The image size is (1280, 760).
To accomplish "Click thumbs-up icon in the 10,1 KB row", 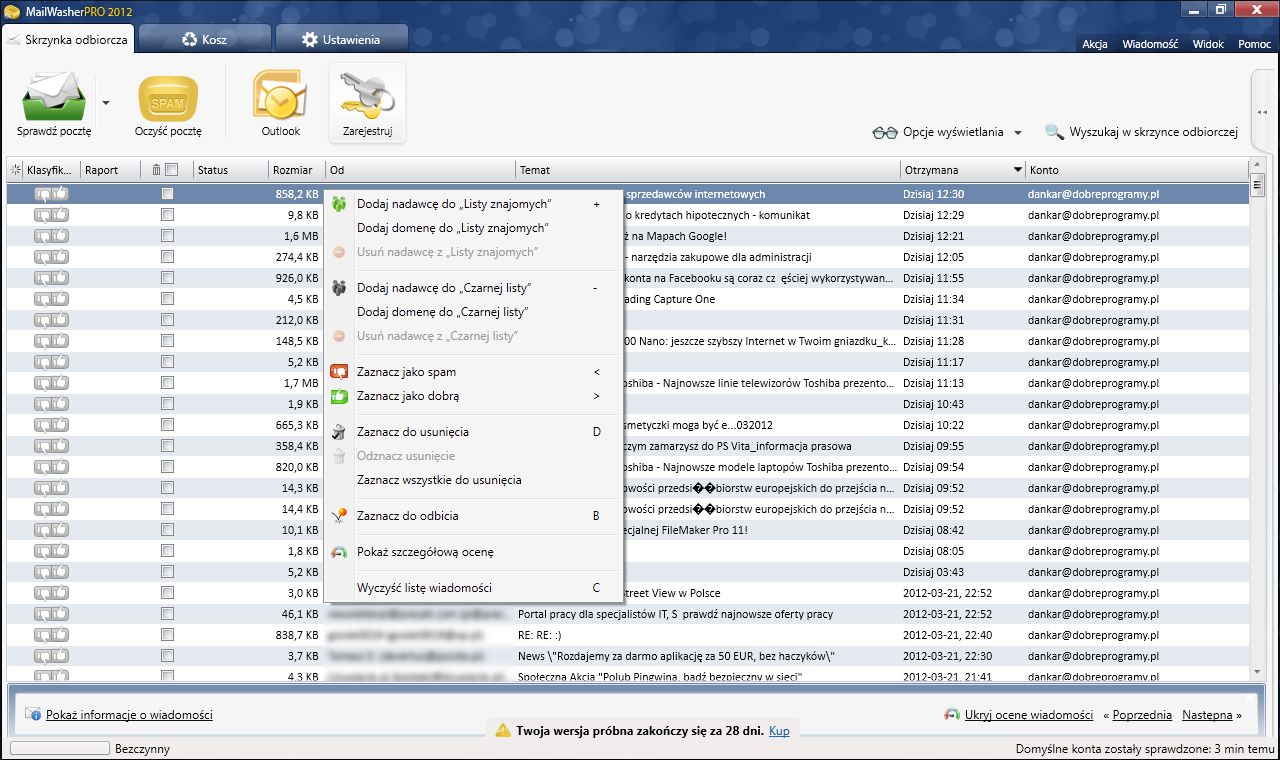I will tap(61, 530).
